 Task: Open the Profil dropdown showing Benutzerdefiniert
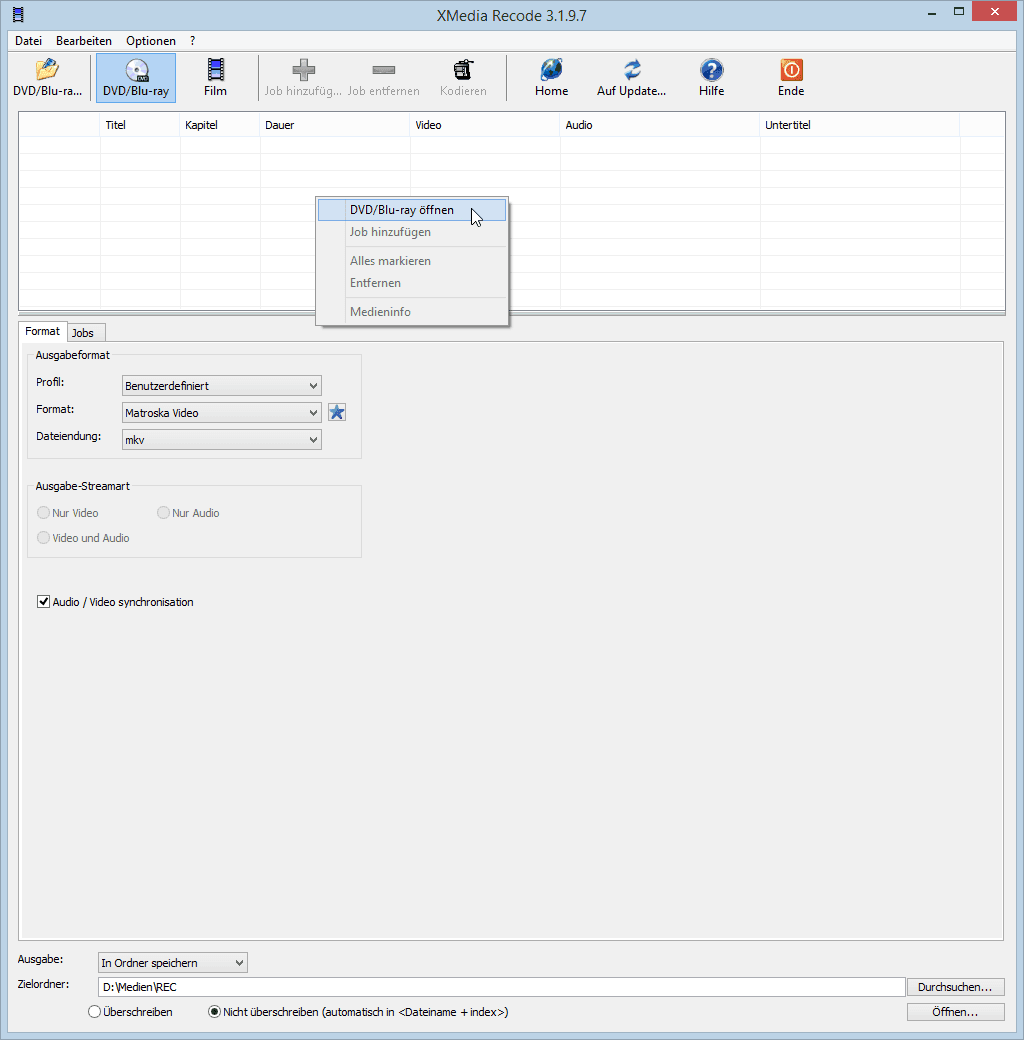coord(222,386)
